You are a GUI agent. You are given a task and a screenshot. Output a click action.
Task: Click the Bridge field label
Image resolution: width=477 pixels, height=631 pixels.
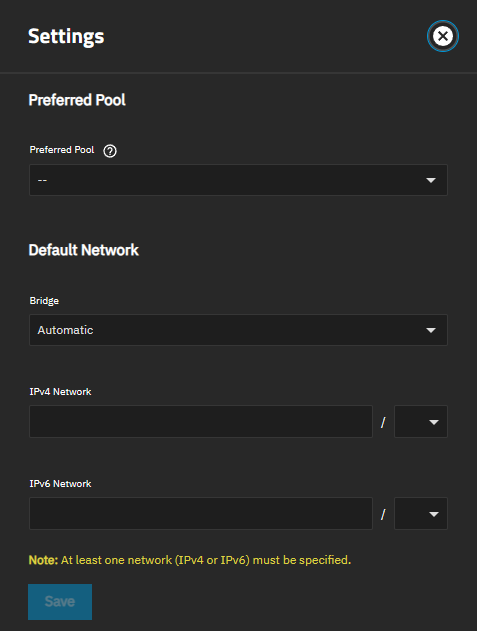click(44, 301)
